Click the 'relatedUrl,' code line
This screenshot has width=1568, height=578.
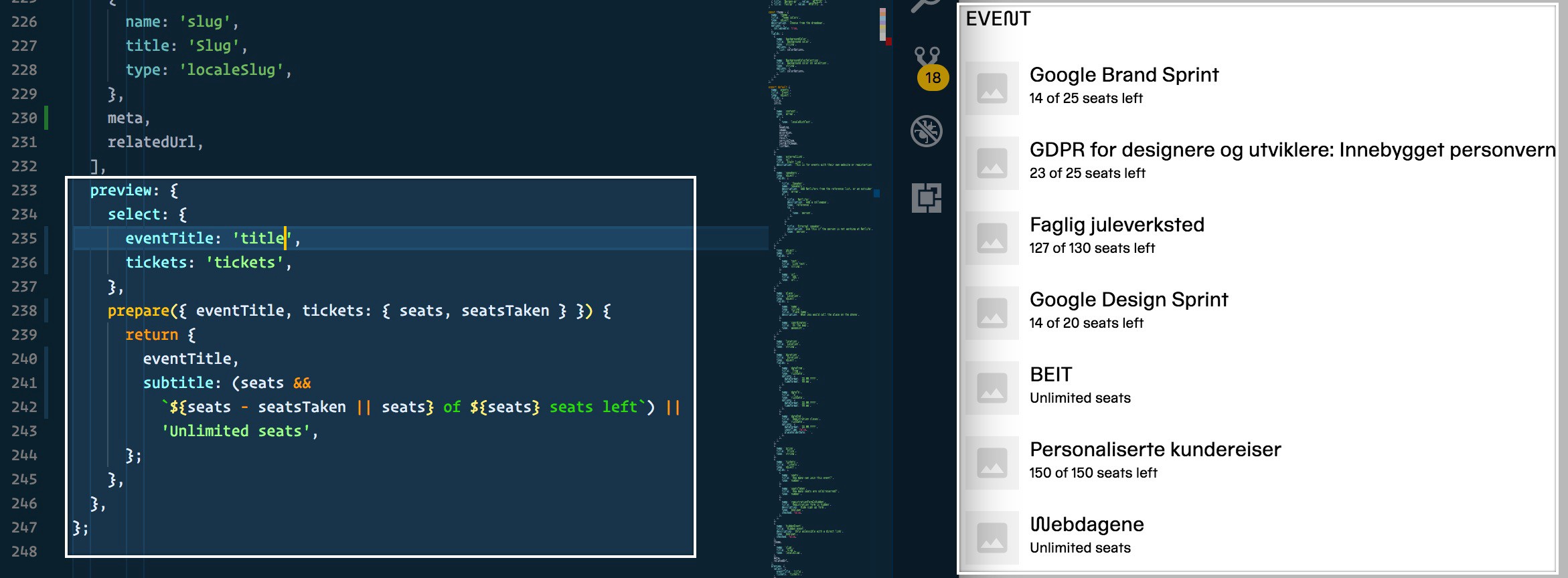click(x=155, y=142)
